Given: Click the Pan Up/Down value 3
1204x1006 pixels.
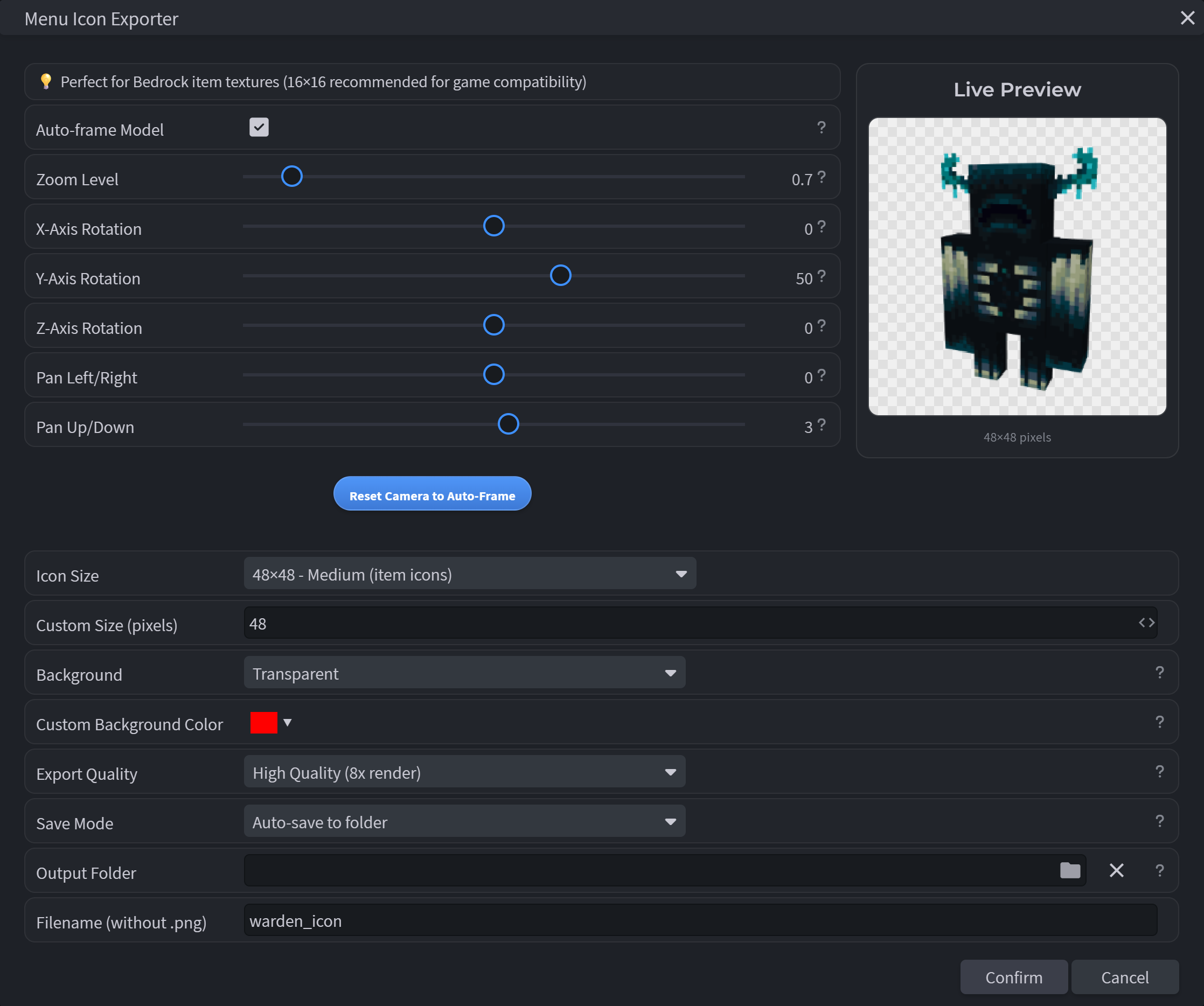Looking at the screenshot, I should tap(809, 427).
